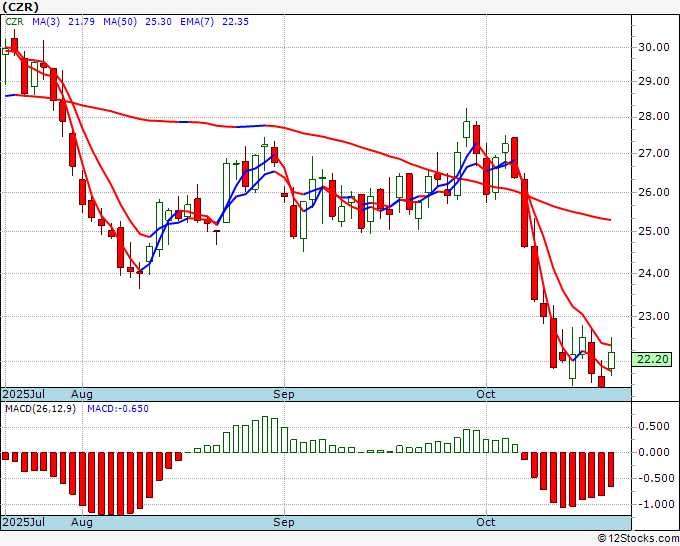
Task: Click Aug on the price chart axis
Action: pos(82,394)
